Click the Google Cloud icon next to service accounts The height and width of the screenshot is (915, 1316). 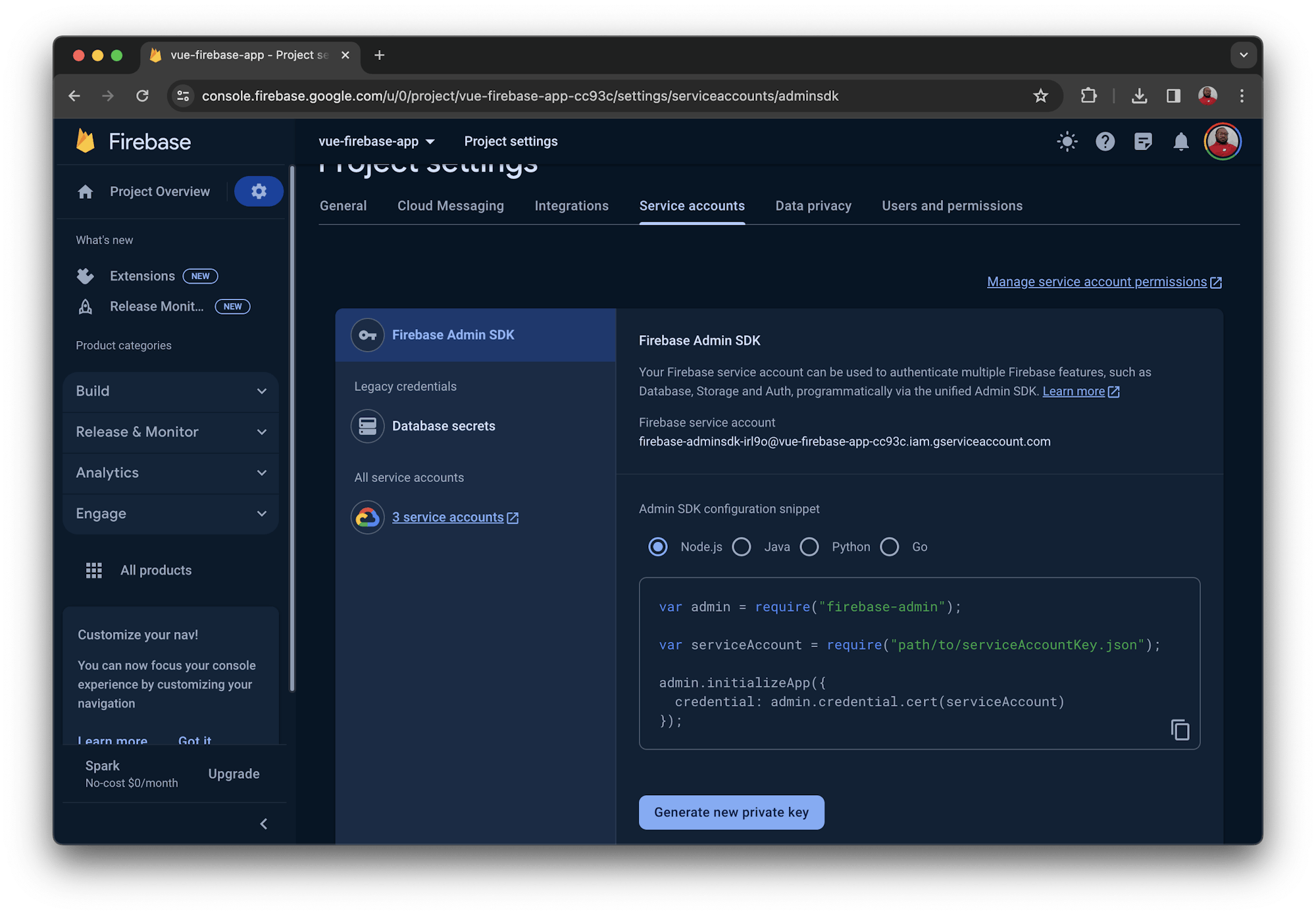click(x=368, y=517)
